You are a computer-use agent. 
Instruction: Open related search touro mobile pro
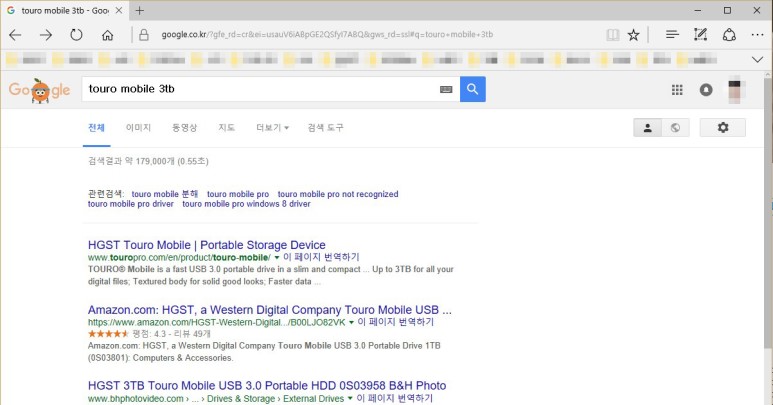(x=238, y=194)
